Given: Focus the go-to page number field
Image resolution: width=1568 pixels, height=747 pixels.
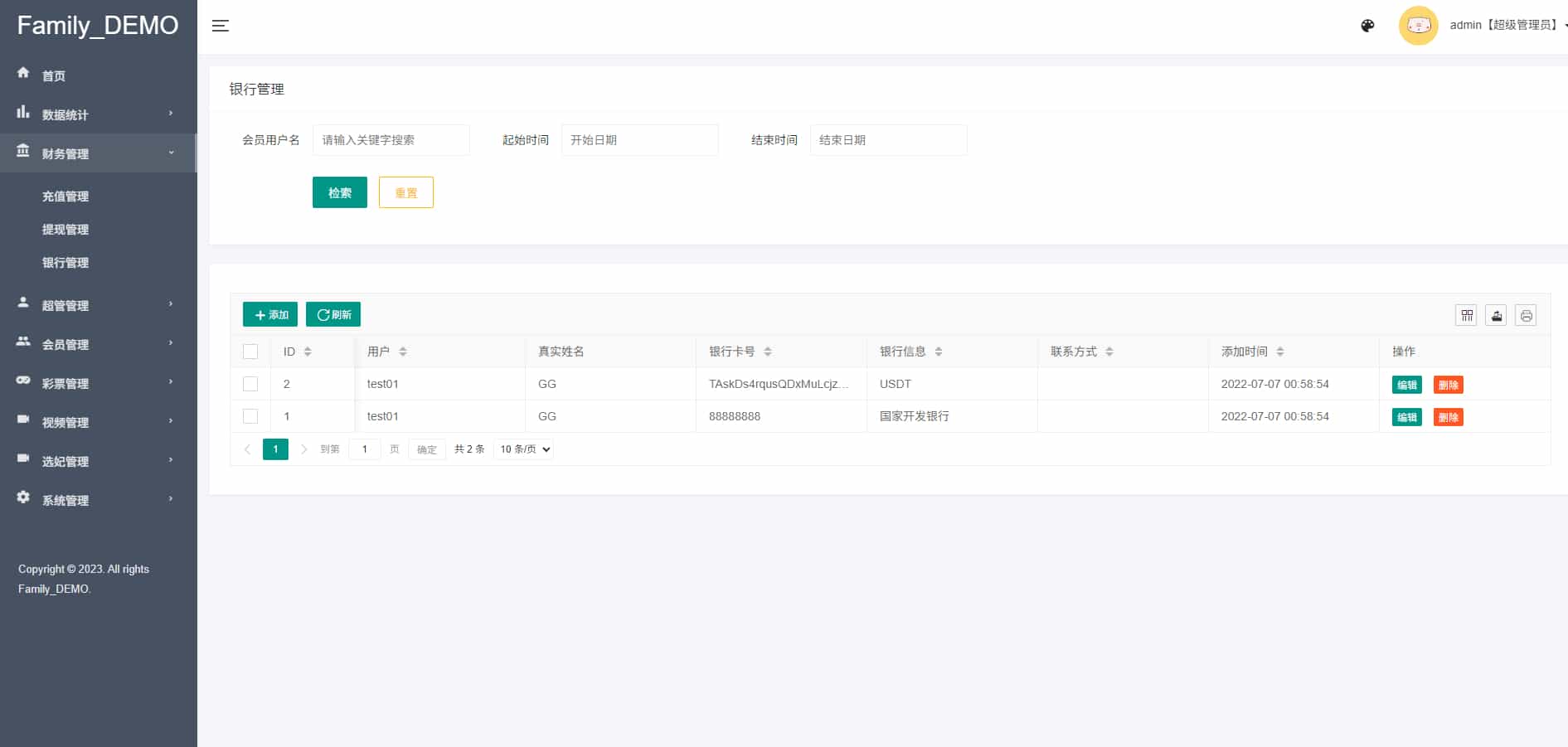Looking at the screenshot, I should point(365,449).
